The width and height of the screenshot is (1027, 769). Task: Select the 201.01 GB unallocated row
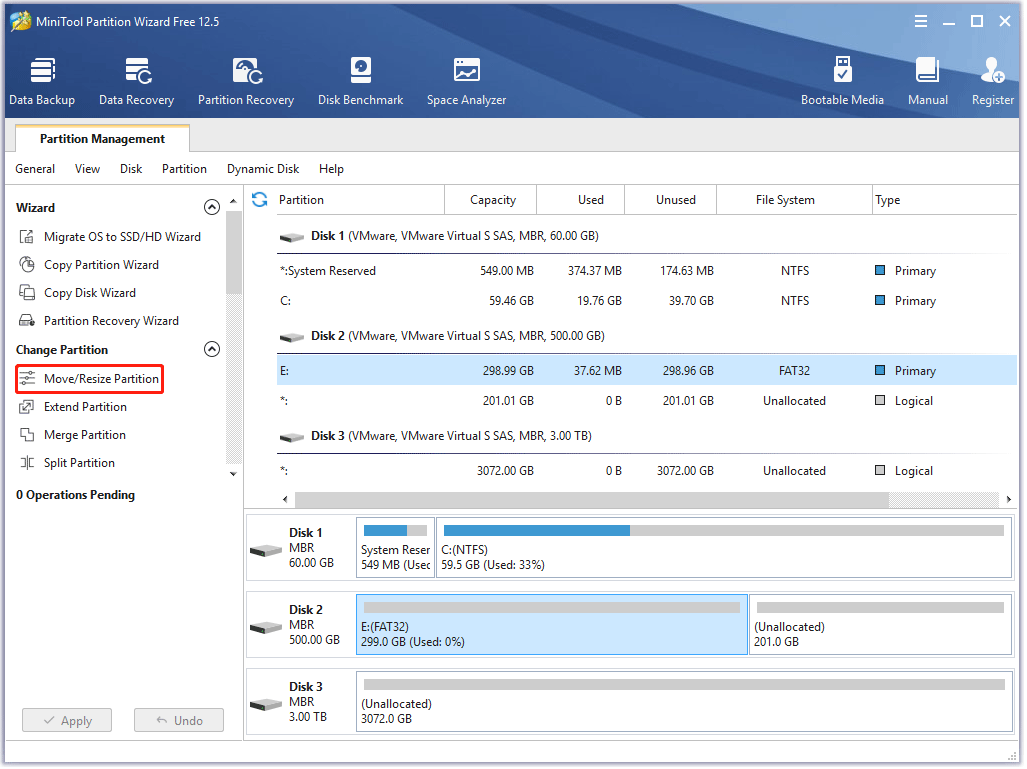pyautogui.click(x=648, y=402)
